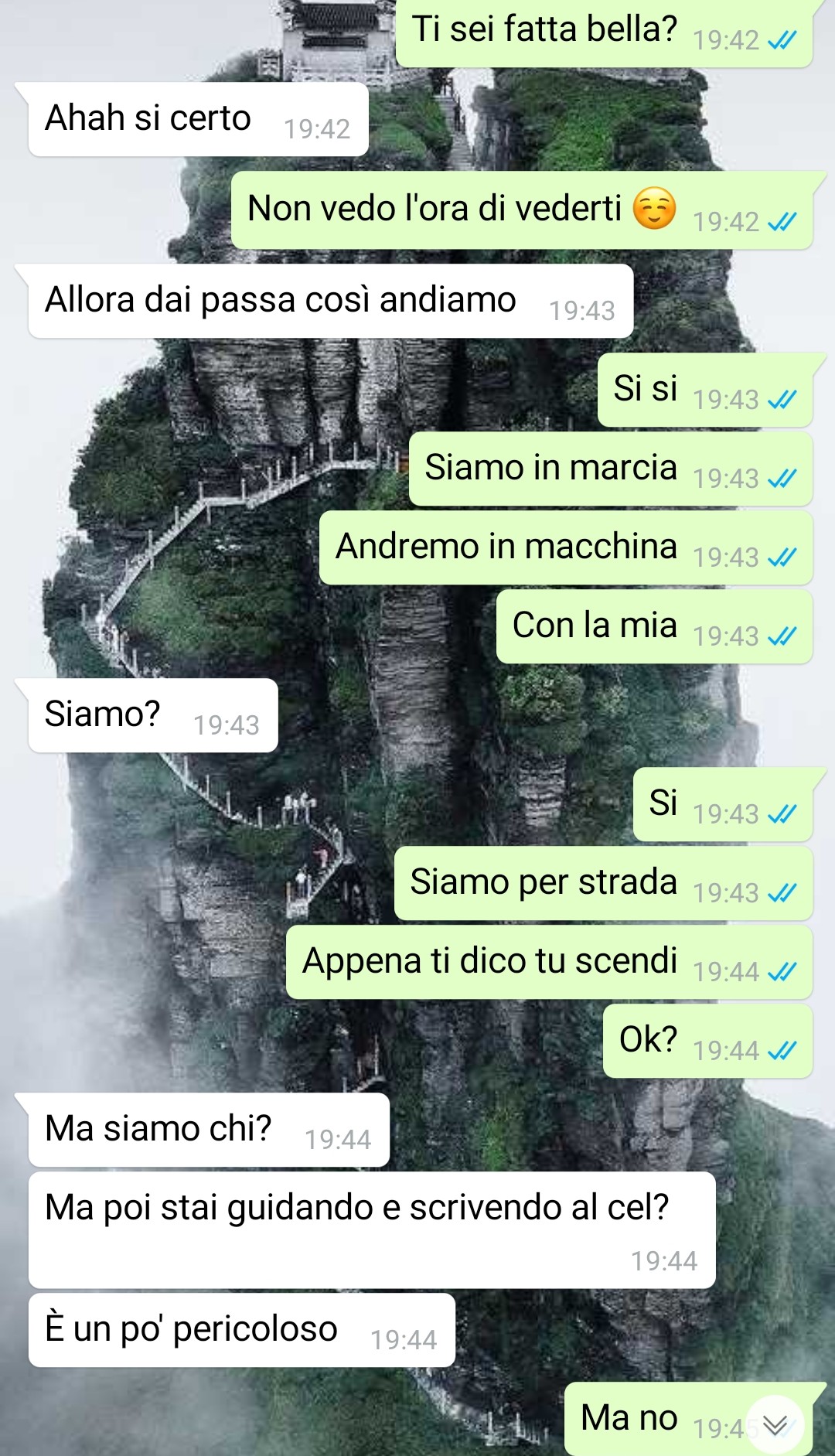This screenshot has height=1456, width=835.
Task: Tap the read ticks on 'Con la mia'
Action: click(x=782, y=636)
